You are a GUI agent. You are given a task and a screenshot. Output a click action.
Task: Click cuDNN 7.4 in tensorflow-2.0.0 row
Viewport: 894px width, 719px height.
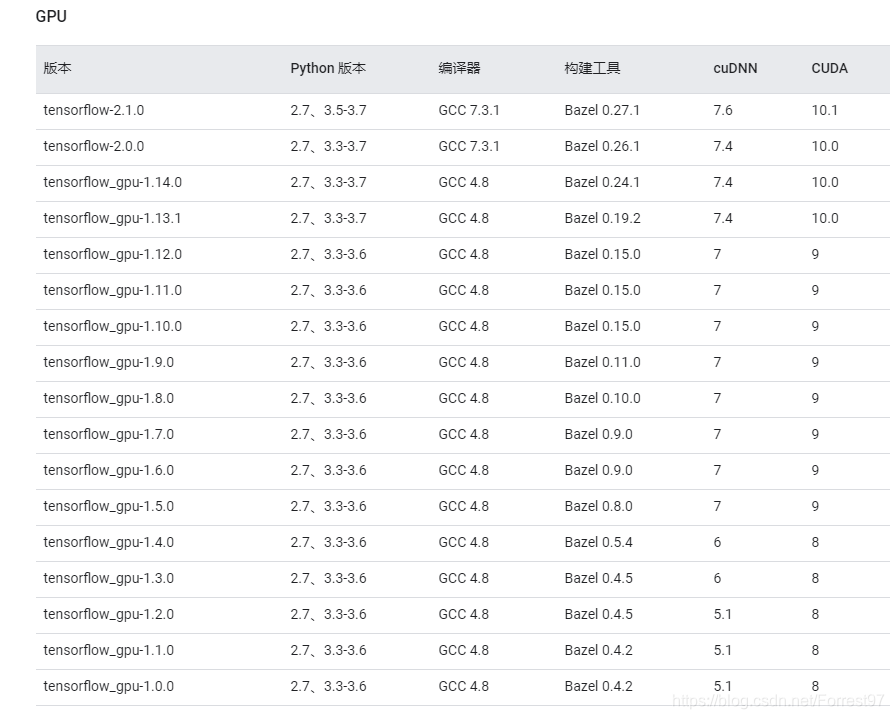723,146
